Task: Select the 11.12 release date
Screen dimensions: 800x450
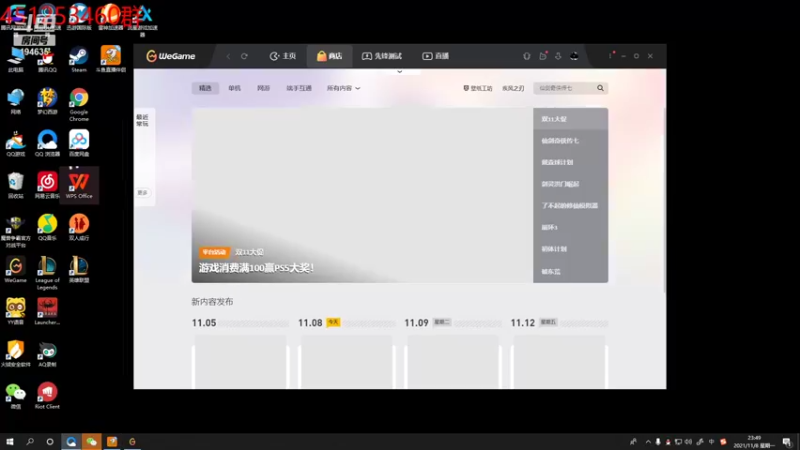Action: pyautogui.click(x=534, y=323)
